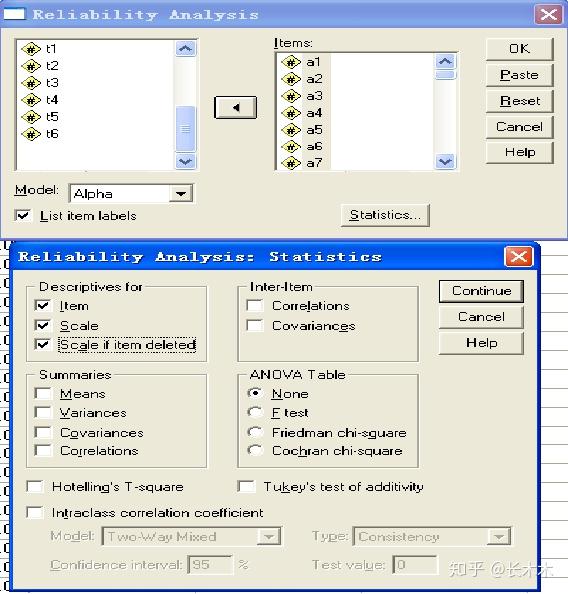568x594 pixels.
Task: Click the Confidence interval 95 field
Action: point(210,565)
